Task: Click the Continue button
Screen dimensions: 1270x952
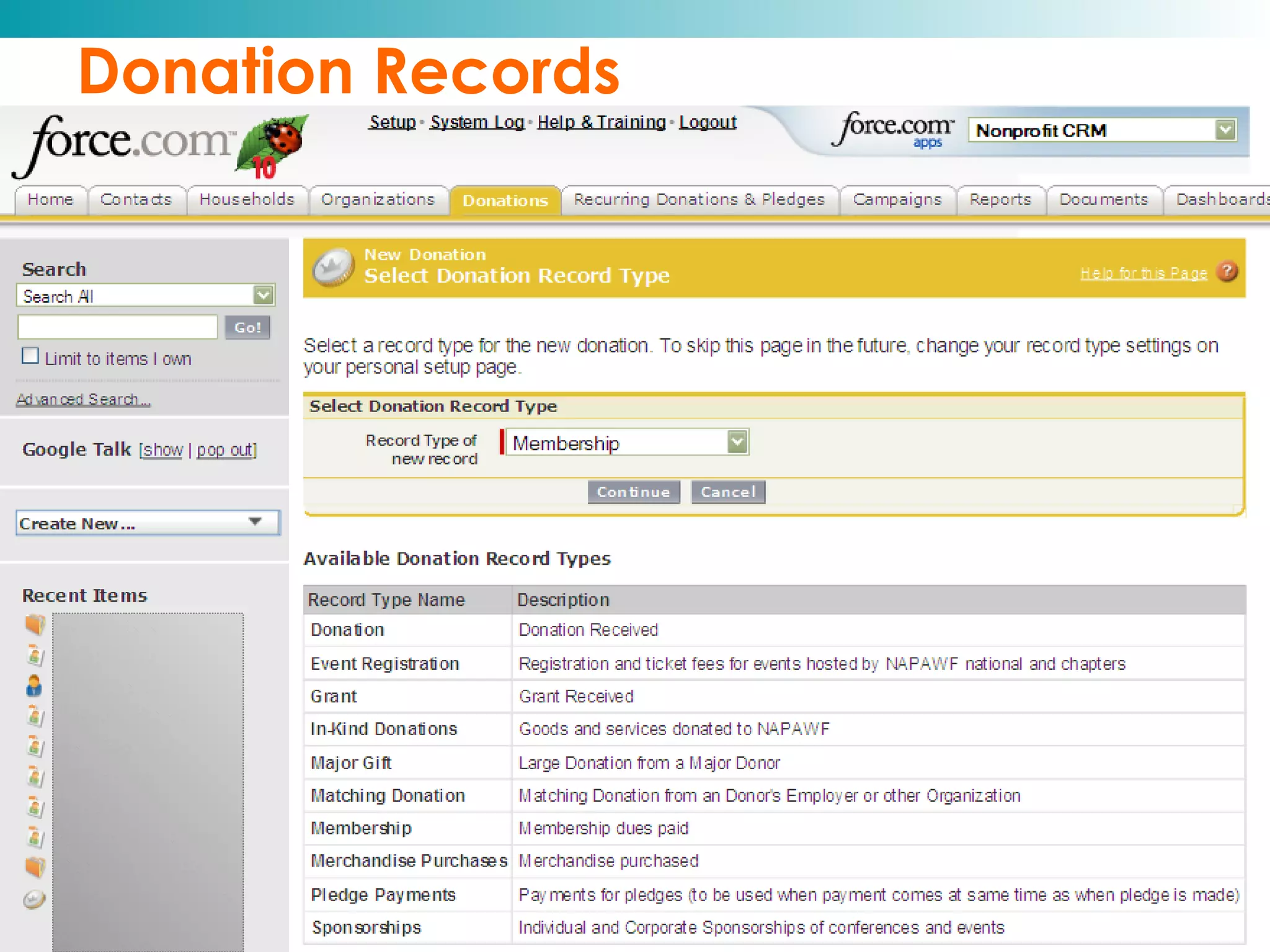Action: [633, 492]
